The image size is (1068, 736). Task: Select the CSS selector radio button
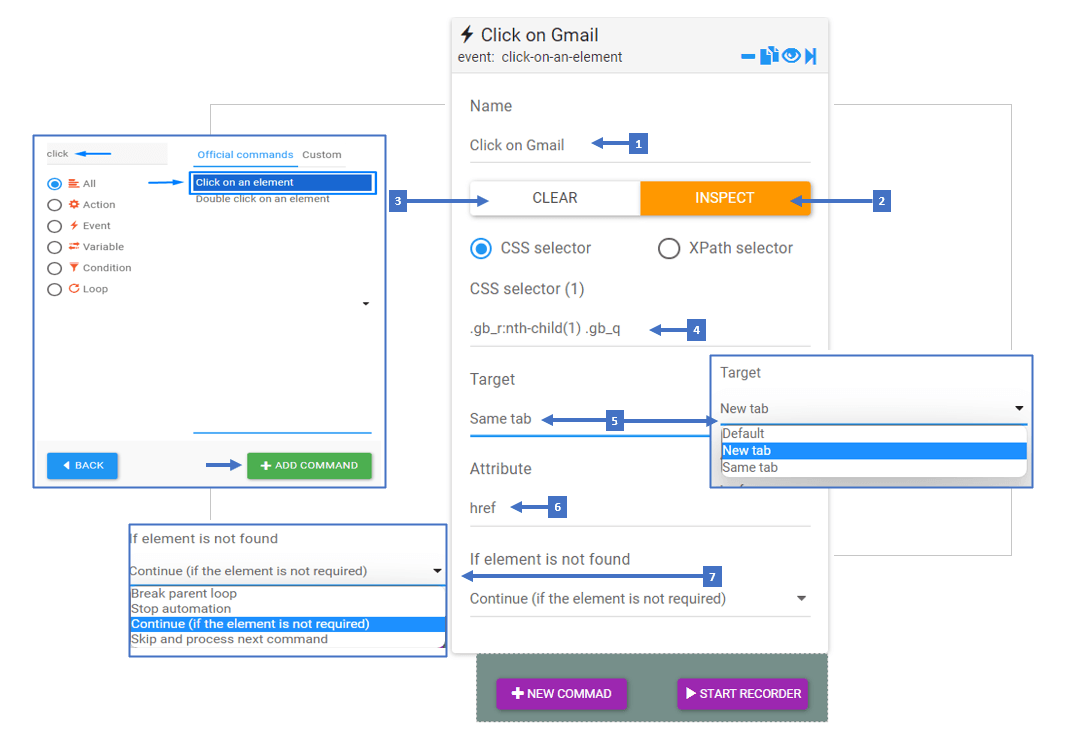(481, 249)
